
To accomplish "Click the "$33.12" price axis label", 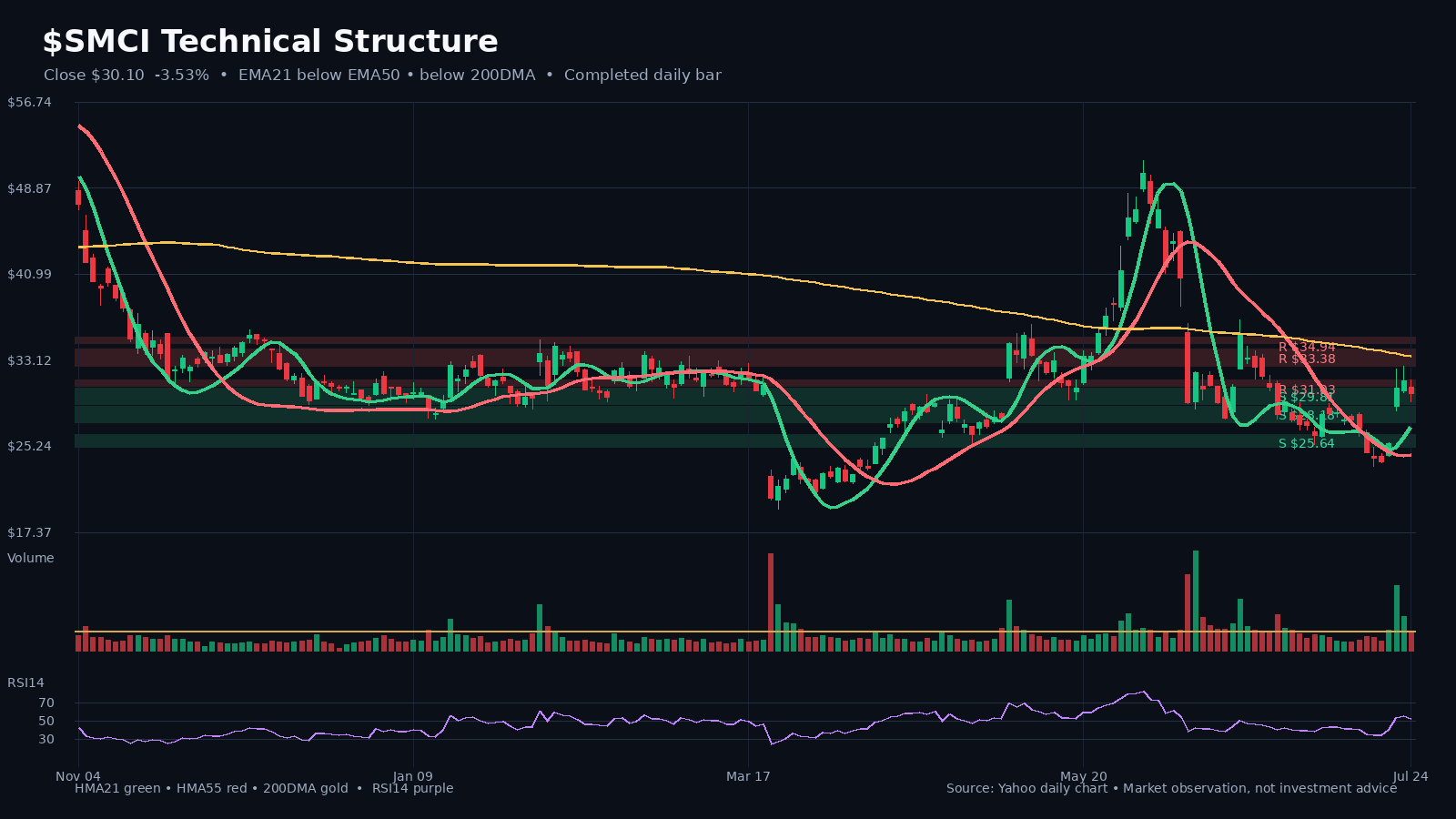I will coord(29,360).
